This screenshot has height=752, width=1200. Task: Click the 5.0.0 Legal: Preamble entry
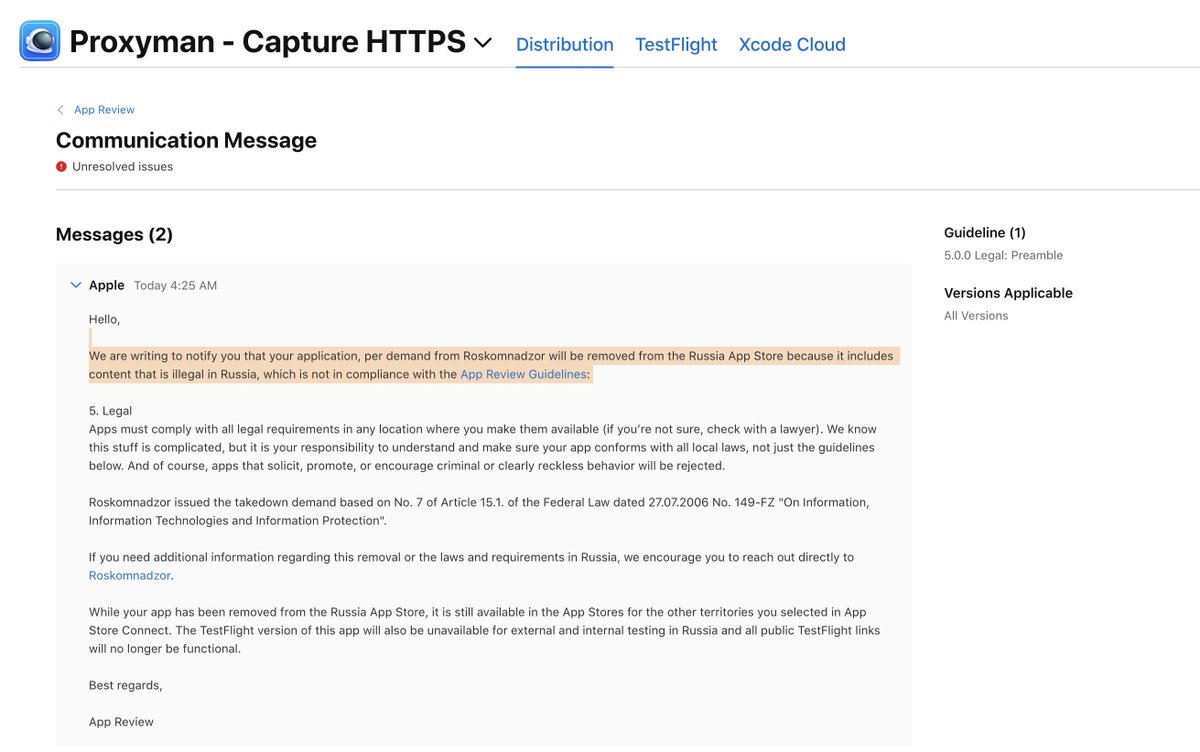click(x=1003, y=255)
